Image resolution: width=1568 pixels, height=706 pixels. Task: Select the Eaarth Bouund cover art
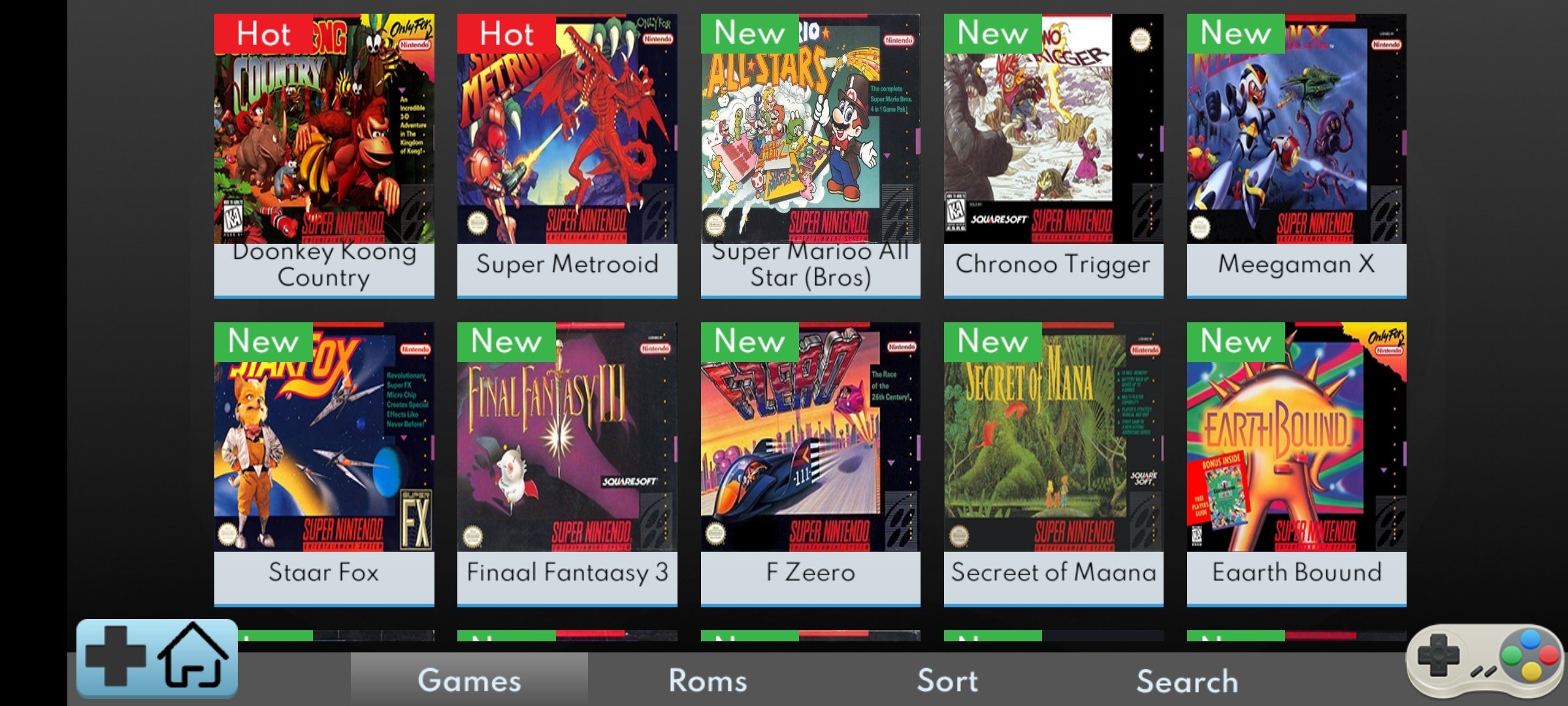1296,437
